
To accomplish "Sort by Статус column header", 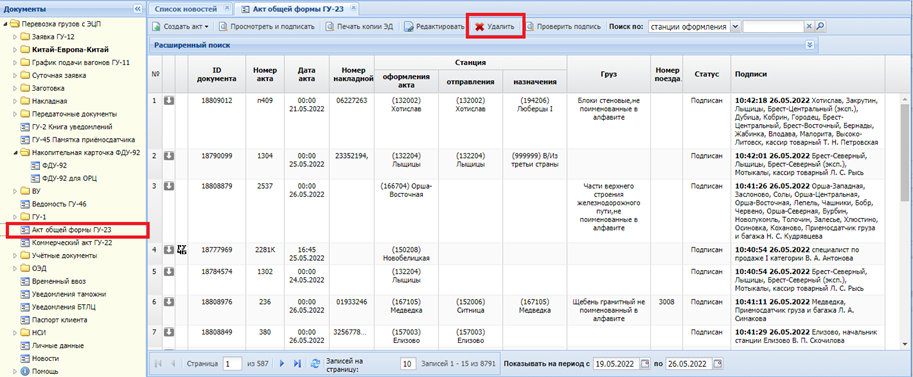I will pyautogui.click(x=706, y=73).
